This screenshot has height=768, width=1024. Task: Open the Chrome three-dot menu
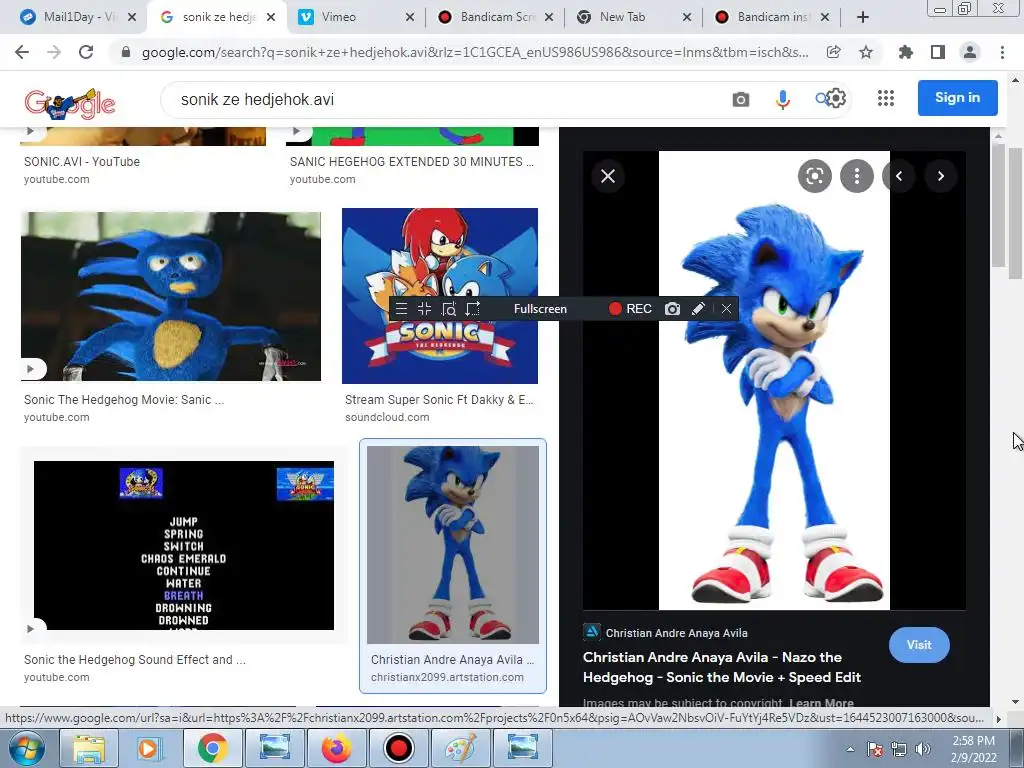pos(1002,52)
